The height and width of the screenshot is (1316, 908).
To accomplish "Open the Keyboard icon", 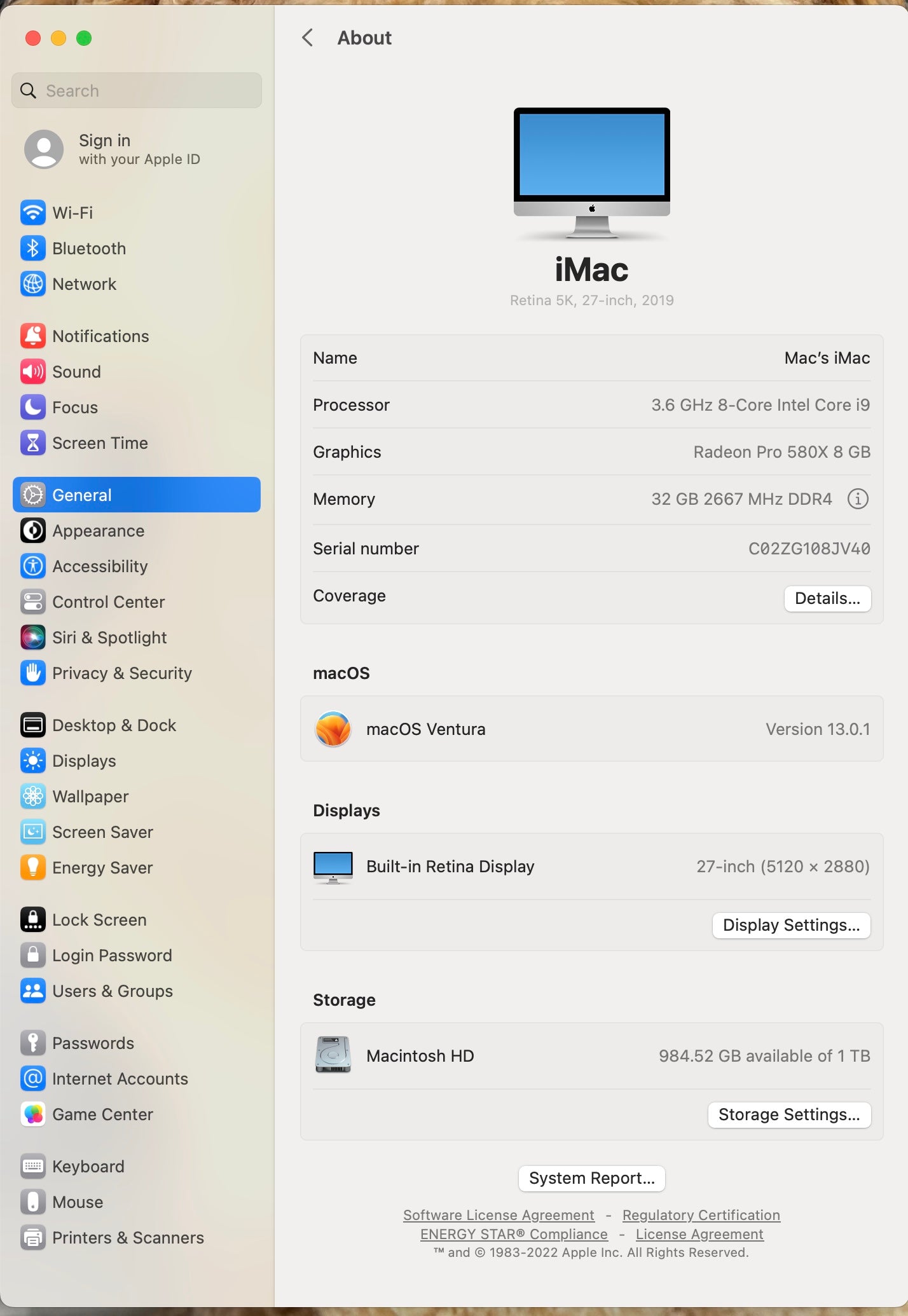I will click(x=33, y=1167).
